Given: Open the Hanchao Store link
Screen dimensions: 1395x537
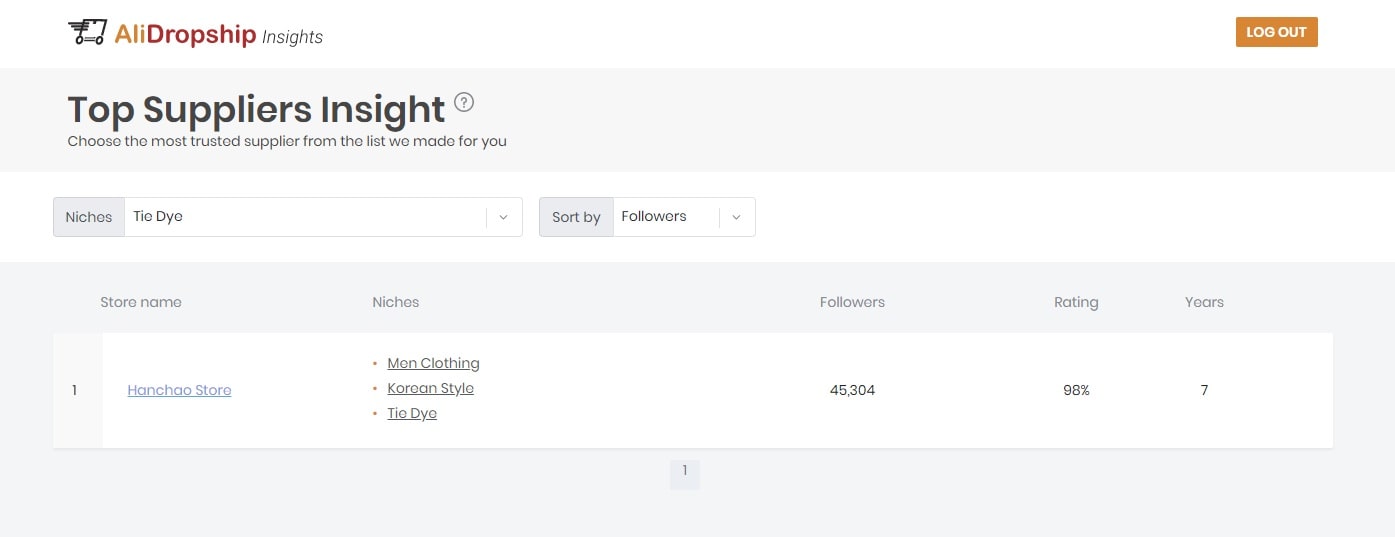Looking at the screenshot, I should (x=179, y=391).
